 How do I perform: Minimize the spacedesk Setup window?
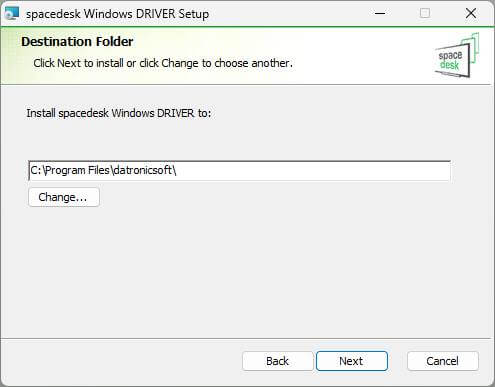[380, 13]
